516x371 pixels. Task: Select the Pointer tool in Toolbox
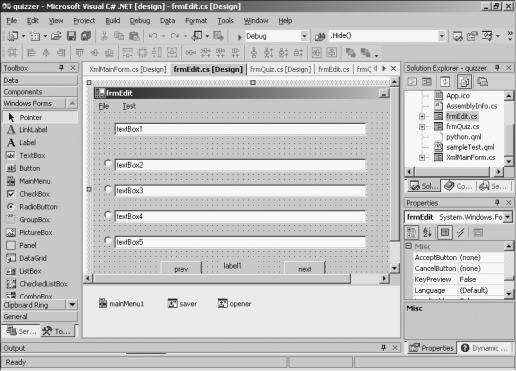40,117
